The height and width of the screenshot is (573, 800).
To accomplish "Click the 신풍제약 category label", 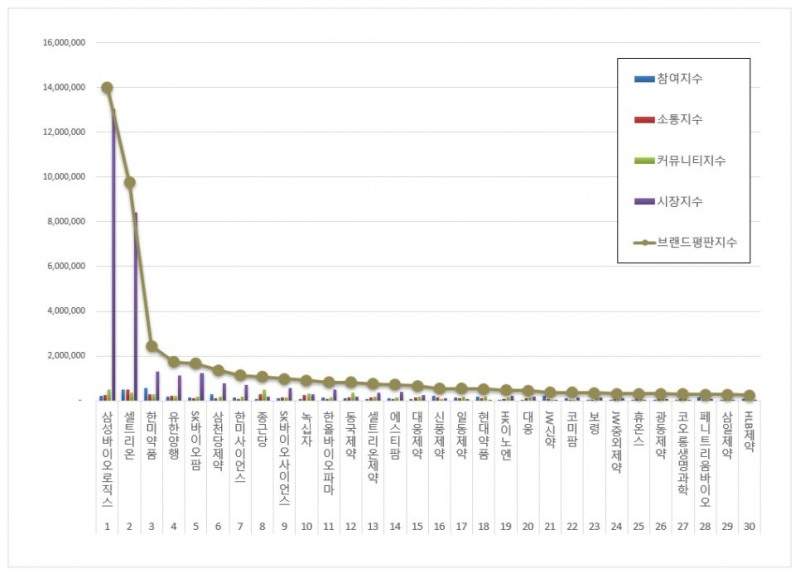I will point(439,435).
